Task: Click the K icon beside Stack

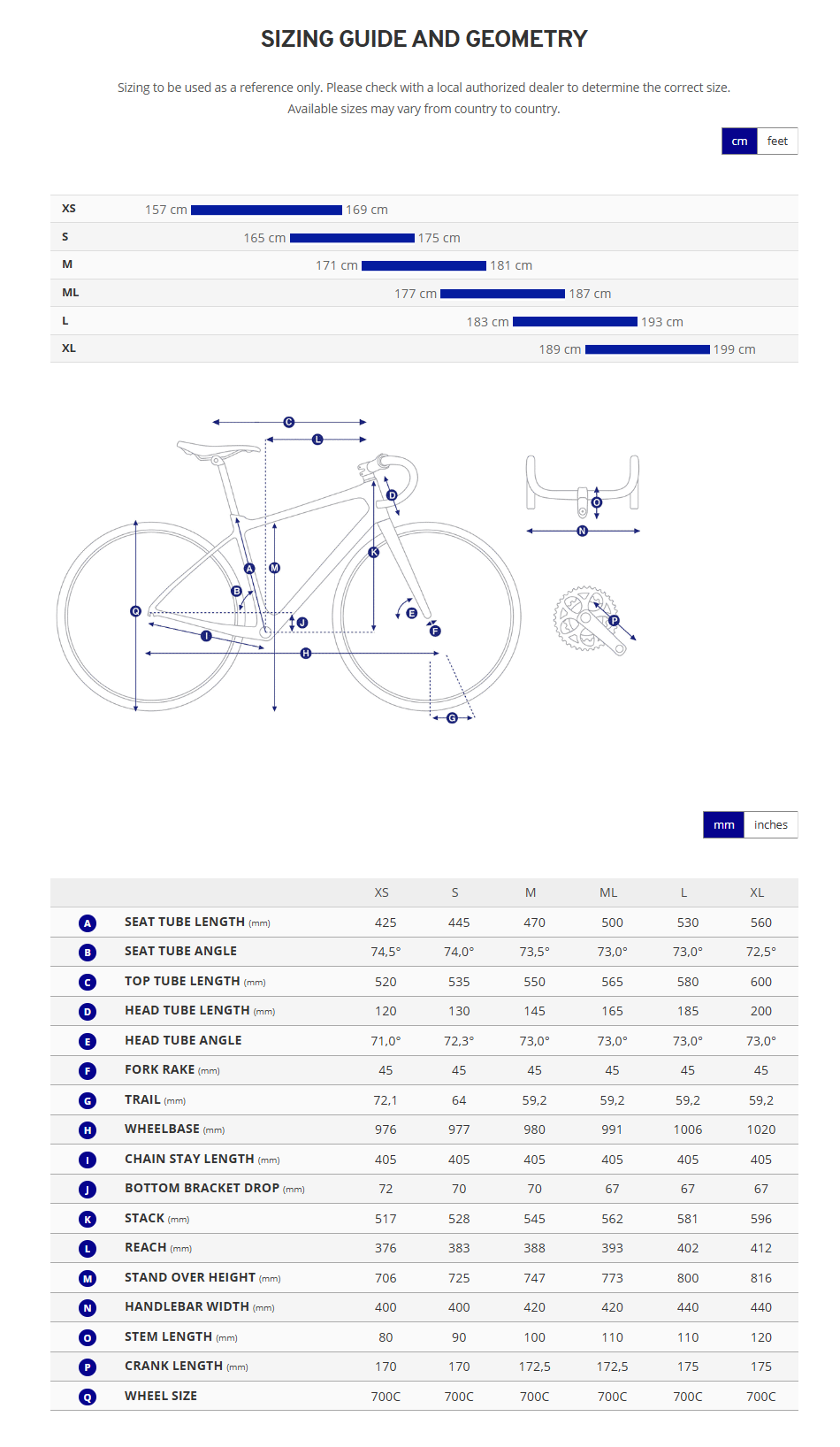Action: click(88, 1220)
